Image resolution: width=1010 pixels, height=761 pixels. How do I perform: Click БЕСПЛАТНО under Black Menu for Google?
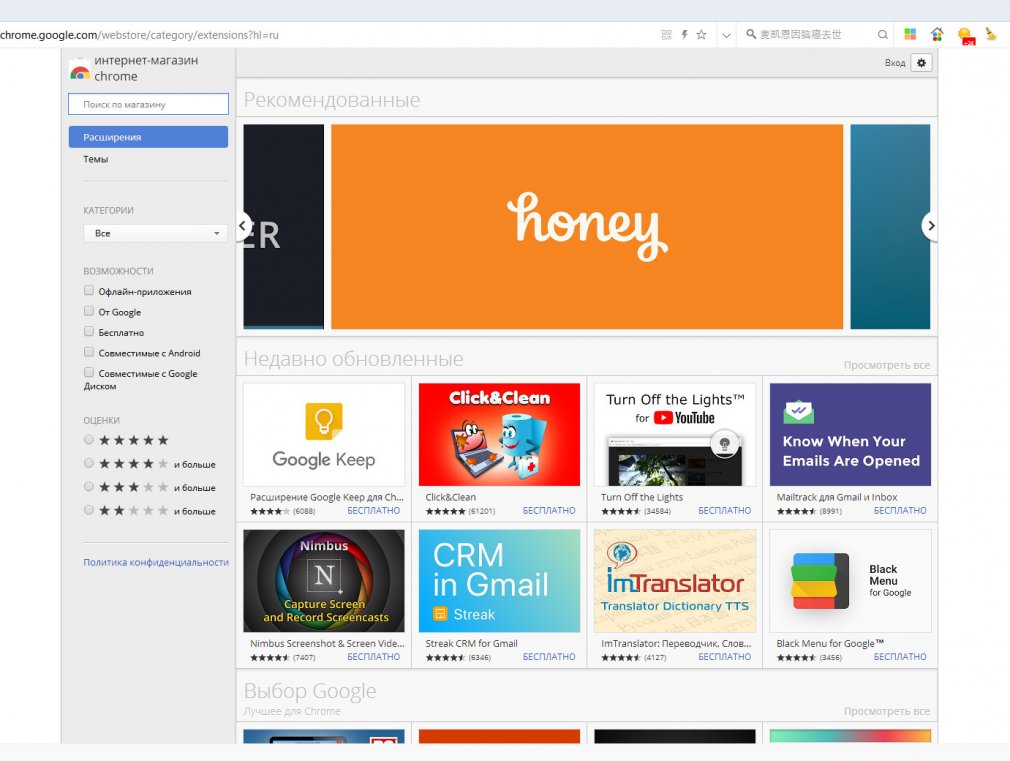(900, 657)
